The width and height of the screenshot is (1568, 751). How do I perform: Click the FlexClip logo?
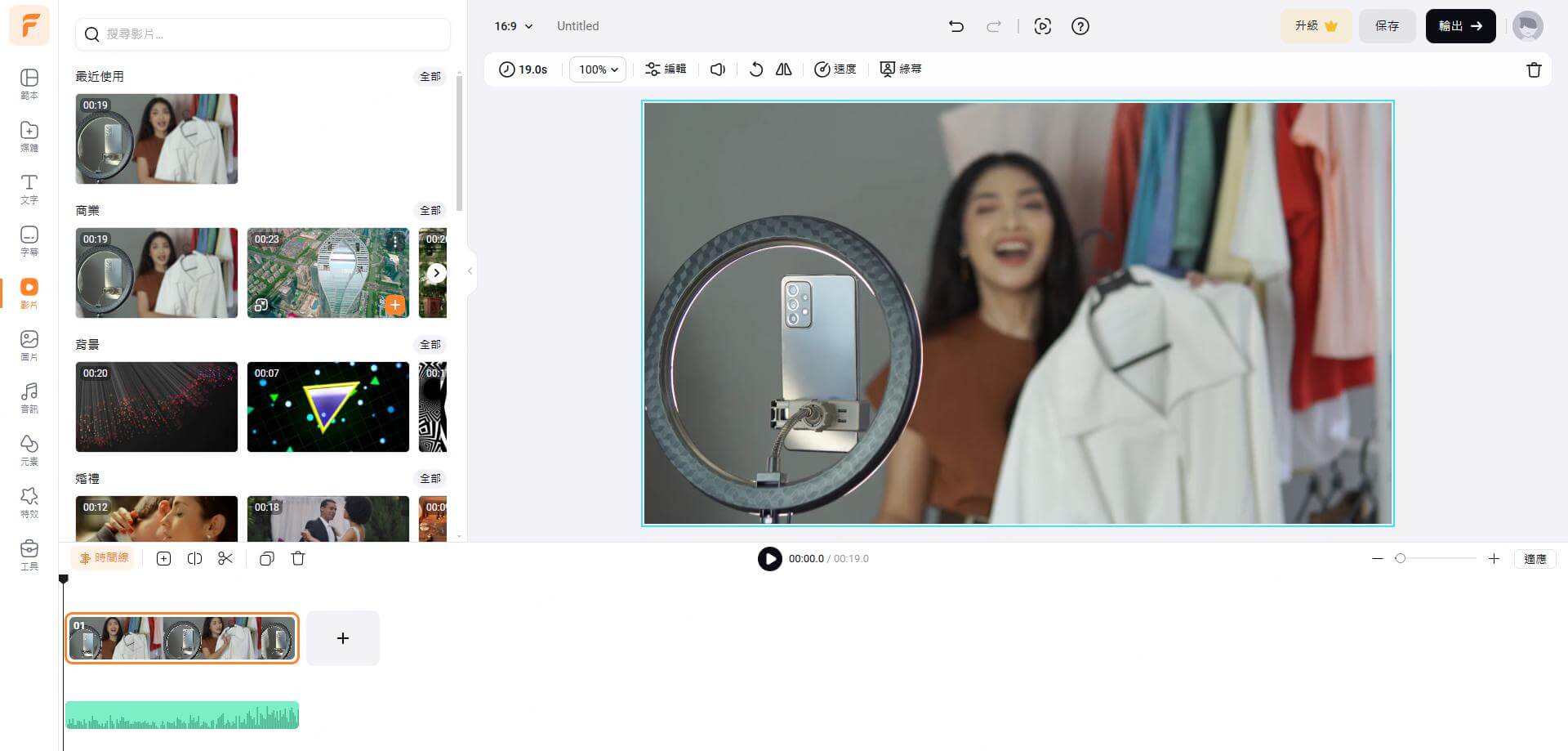(29, 25)
